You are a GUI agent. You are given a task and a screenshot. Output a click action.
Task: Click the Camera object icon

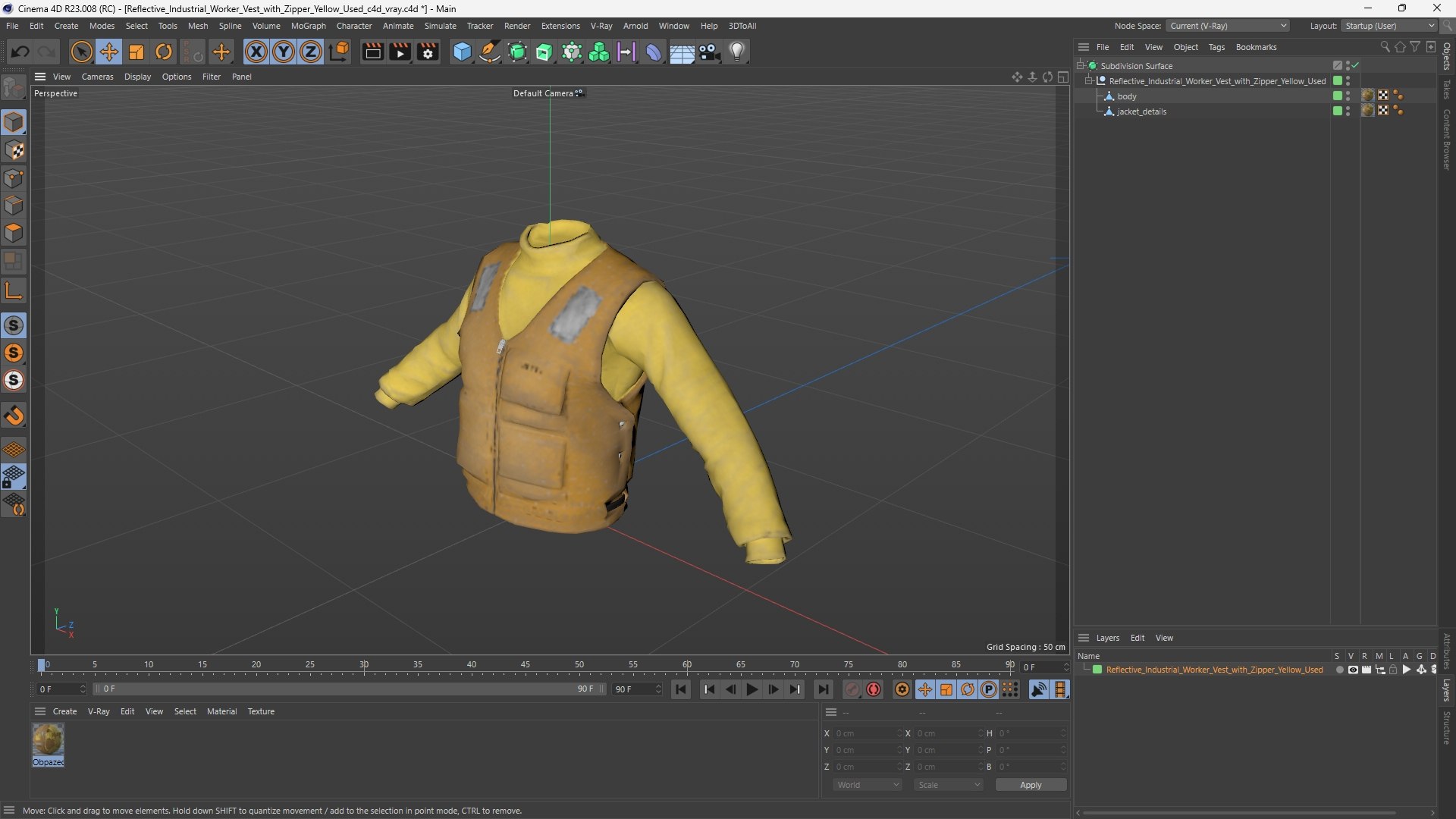point(709,52)
